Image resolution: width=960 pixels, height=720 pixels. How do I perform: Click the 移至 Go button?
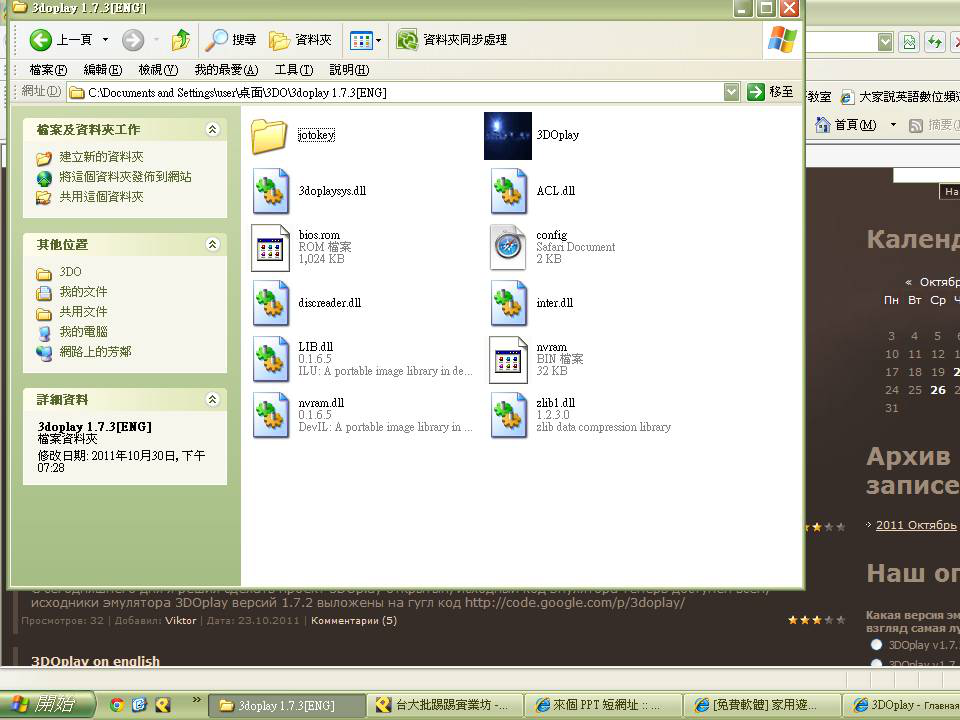click(x=771, y=92)
